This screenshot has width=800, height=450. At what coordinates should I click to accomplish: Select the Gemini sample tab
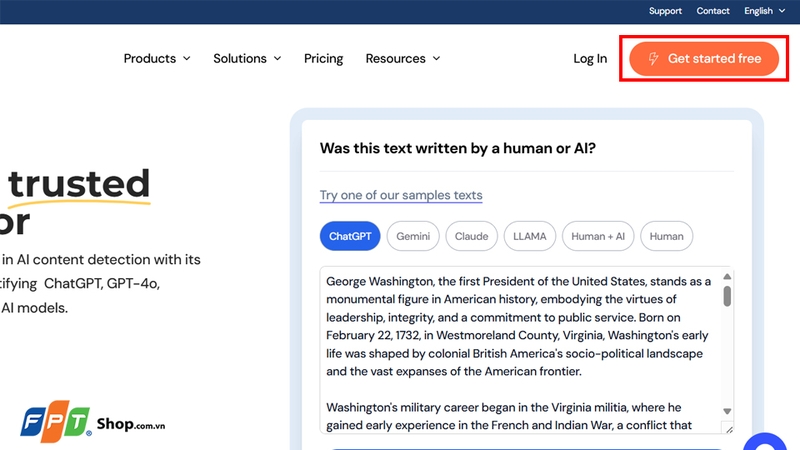[x=413, y=236]
